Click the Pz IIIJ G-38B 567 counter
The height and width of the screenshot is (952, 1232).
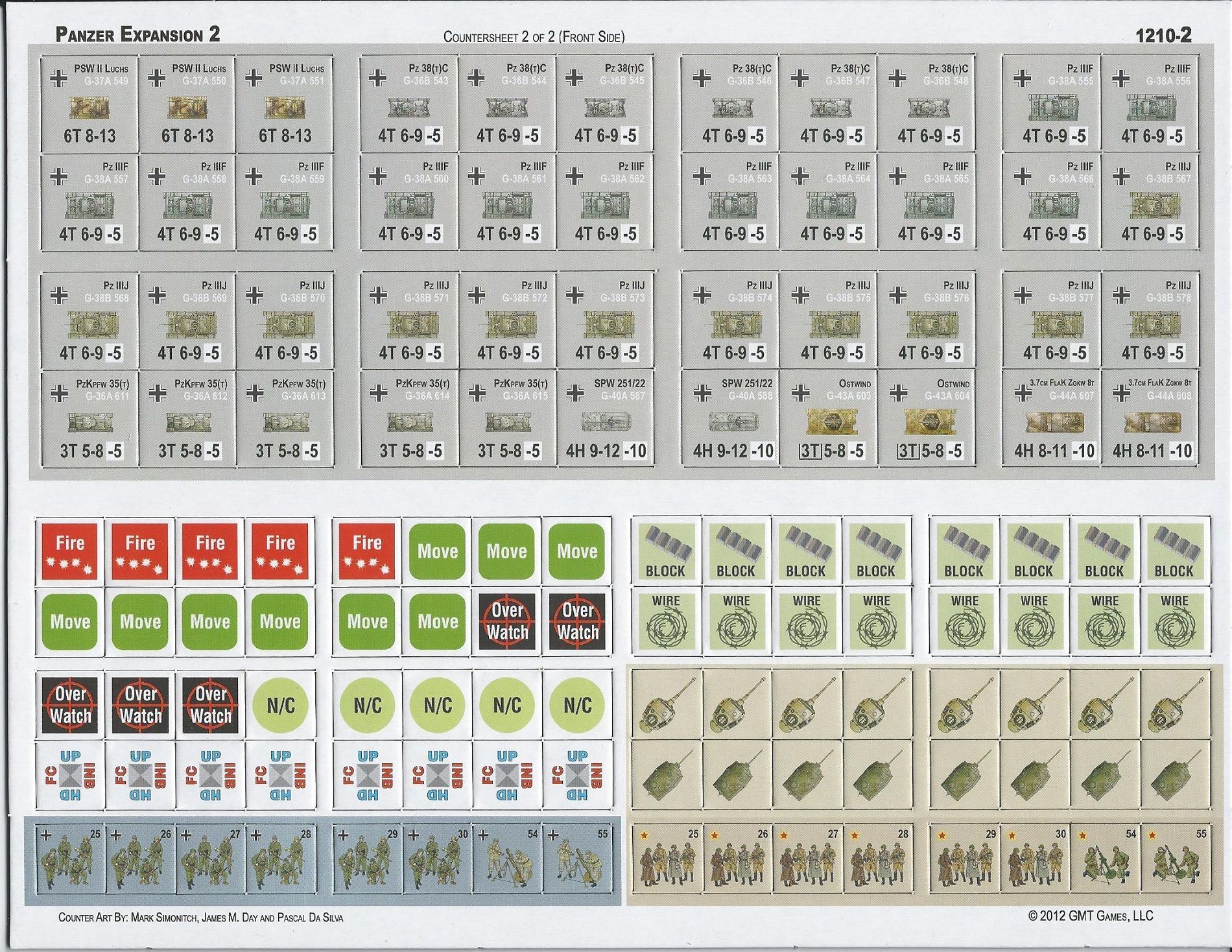click(1152, 202)
